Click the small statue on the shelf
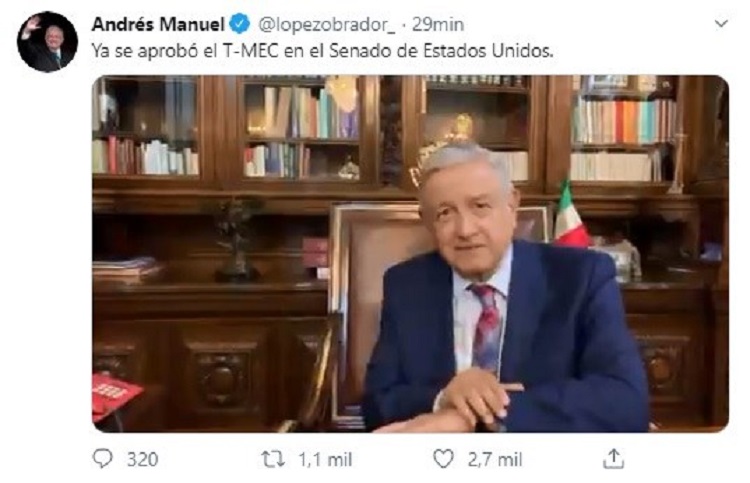Image resolution: width=750 pixels, height=483 pixels. tap(235, 240)
